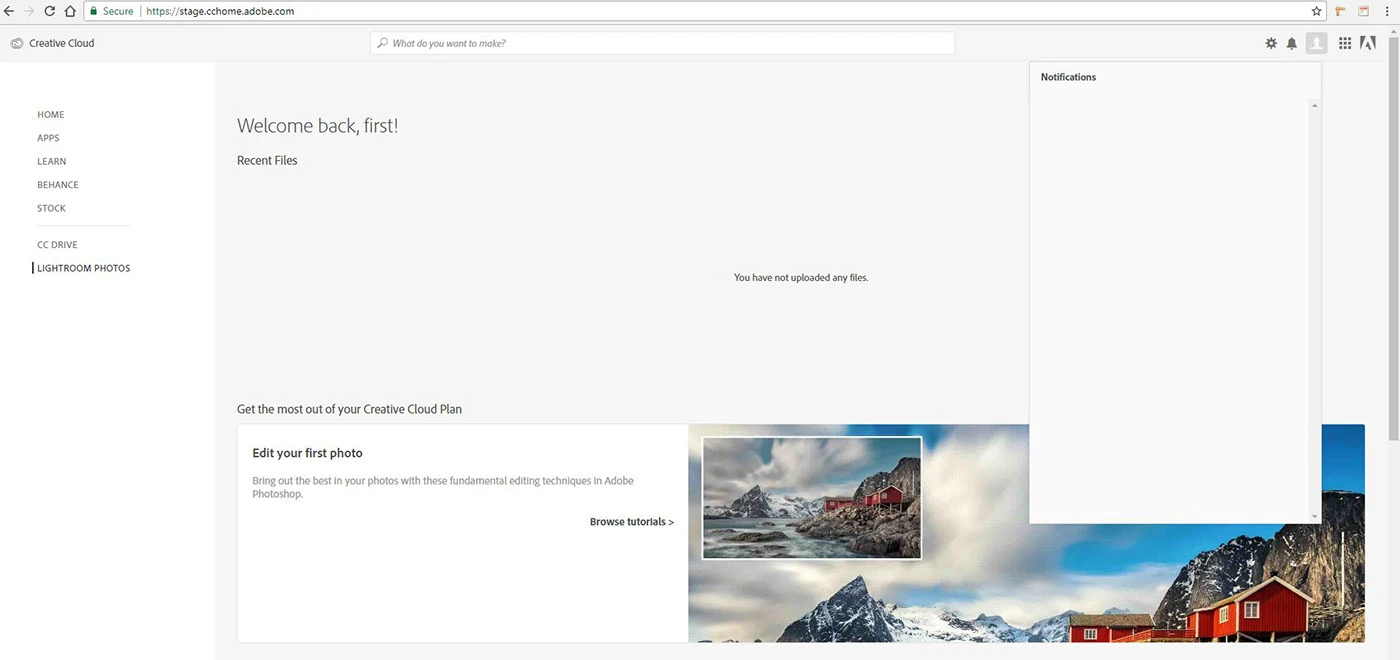Open the settings gear icon
The image size is (1400, 660).
(1271, 43)
